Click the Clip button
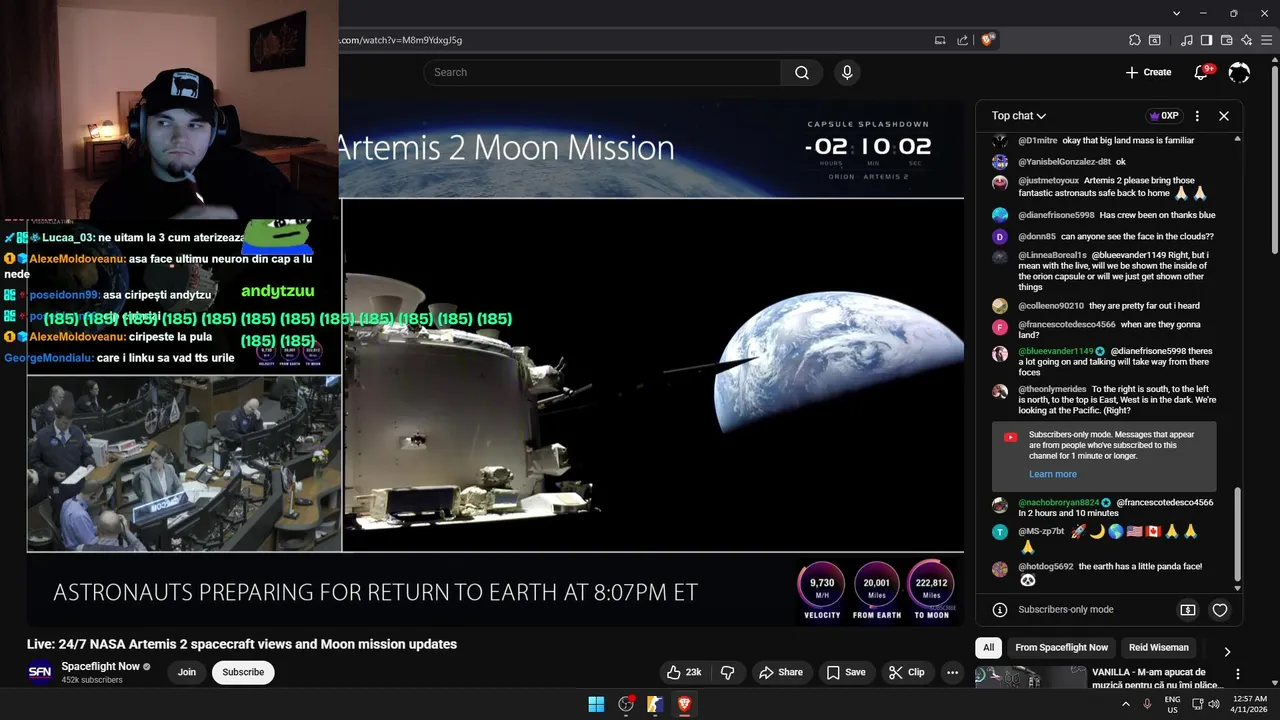The image size is (1280, 720). pos(906,672)
